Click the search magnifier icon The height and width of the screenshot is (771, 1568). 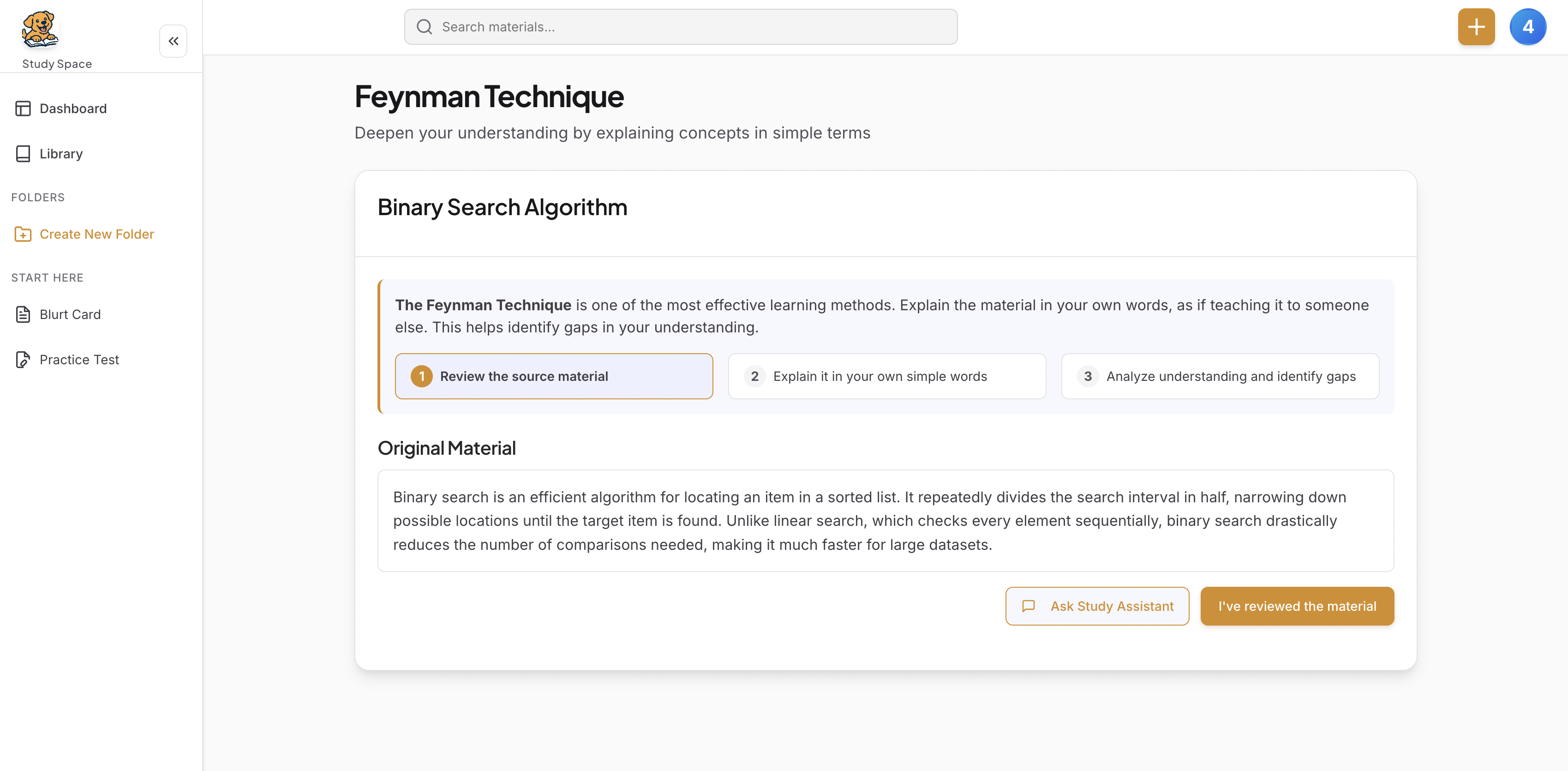pos(424,26)
